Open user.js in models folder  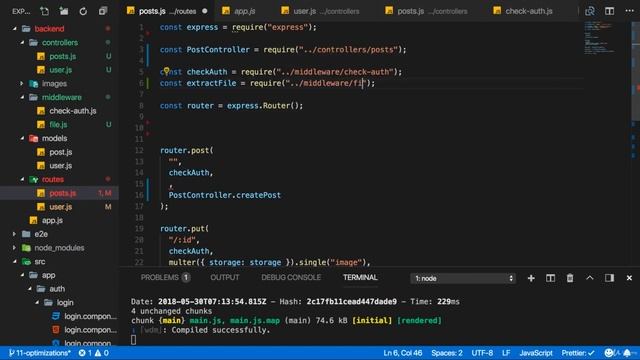pyautogui.click(x=59, y=166)
